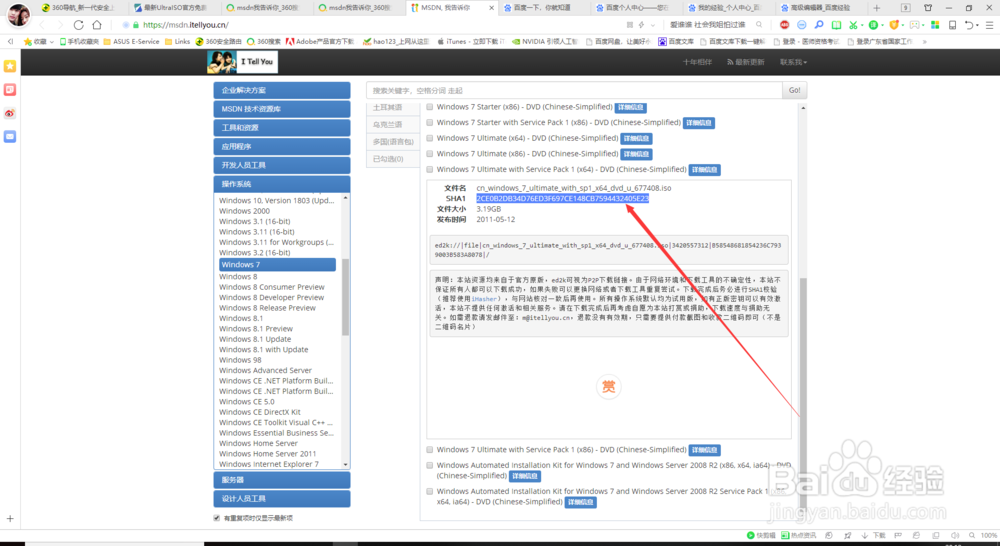1000x546 pixels.
Task: Click the 热点资讯 status bar item
Action: click(798, 535)
